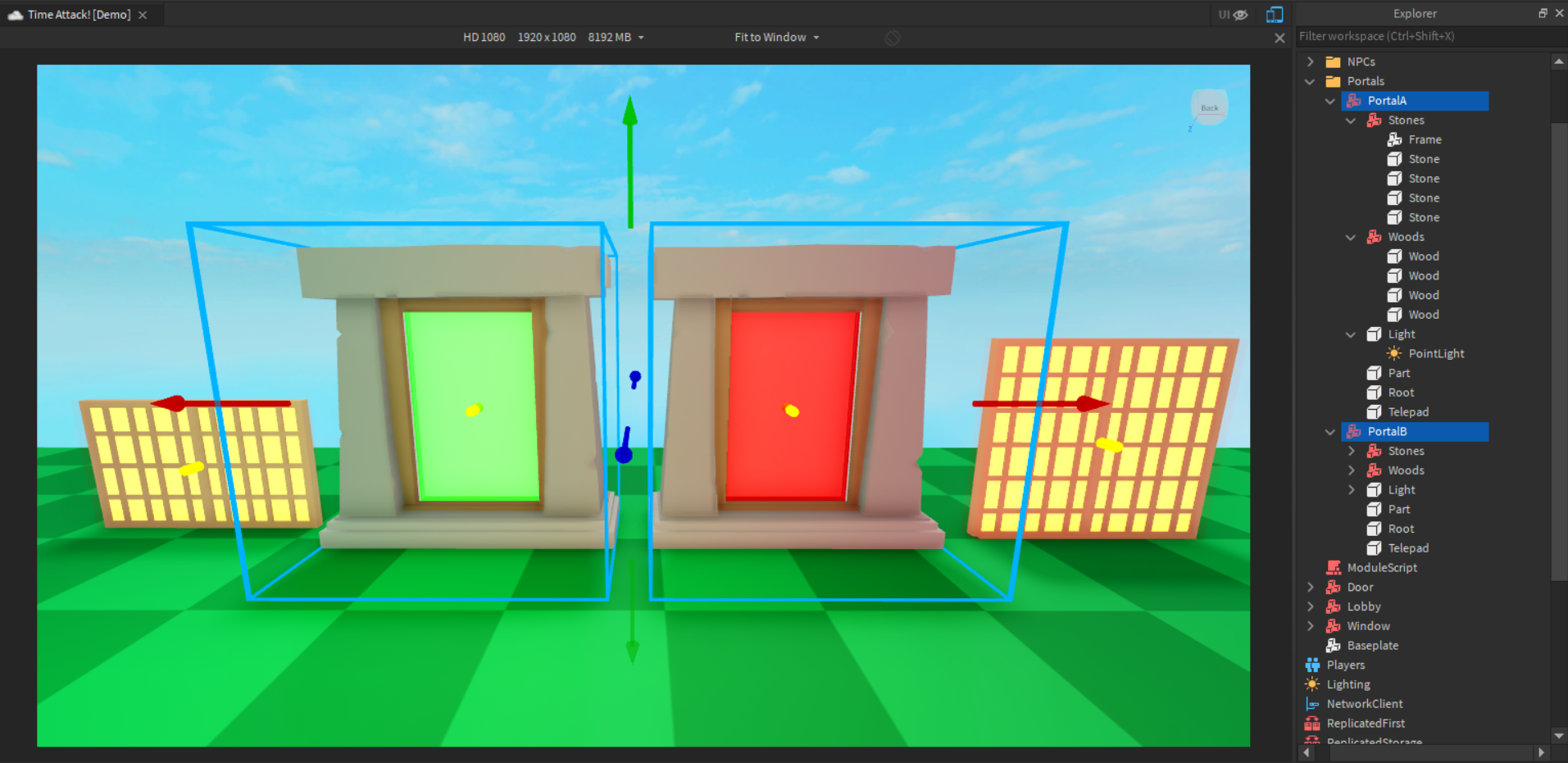The height and width of the screenshot is (763, 1568).
Task: Expand Light under PortalB
Action: [x=1351, y=490]
